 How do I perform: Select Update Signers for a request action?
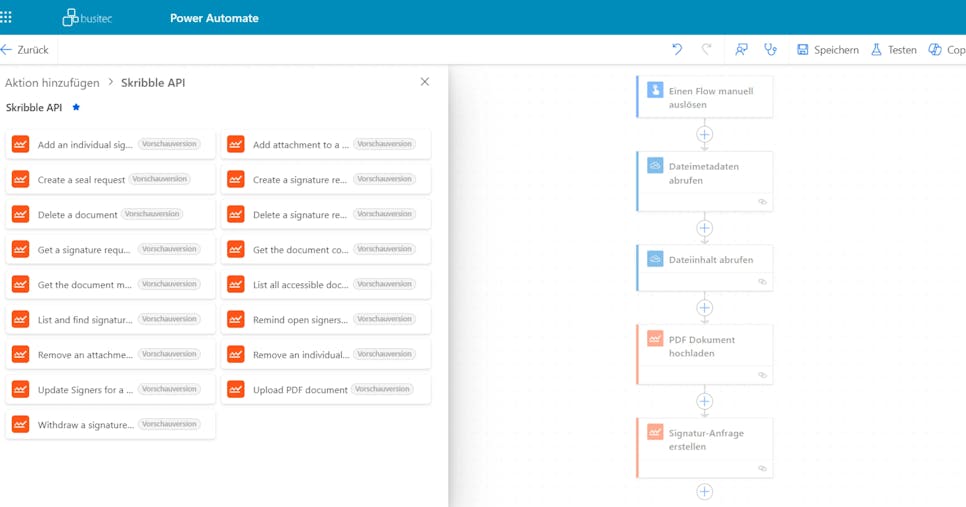(111, 391)
